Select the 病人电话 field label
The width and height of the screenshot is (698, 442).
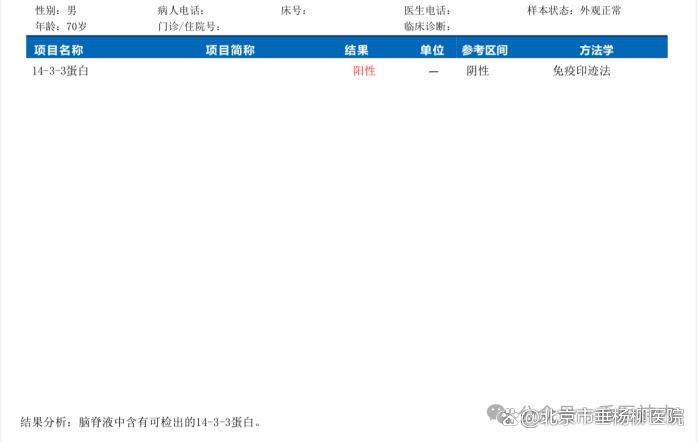(180, 10)
